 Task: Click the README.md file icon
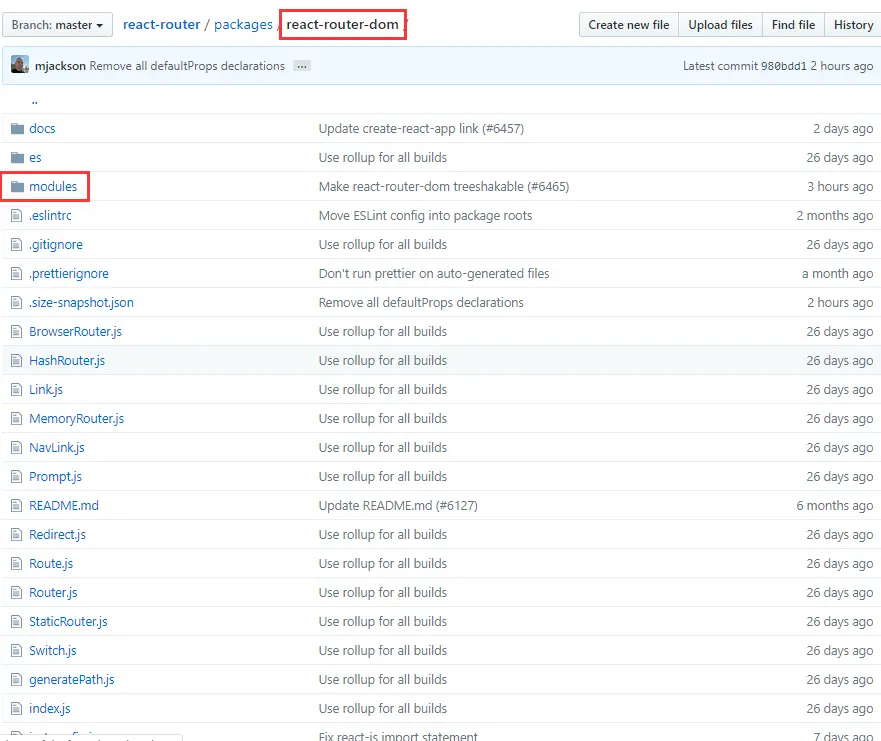pyautogui.click(x=17, y=506)
